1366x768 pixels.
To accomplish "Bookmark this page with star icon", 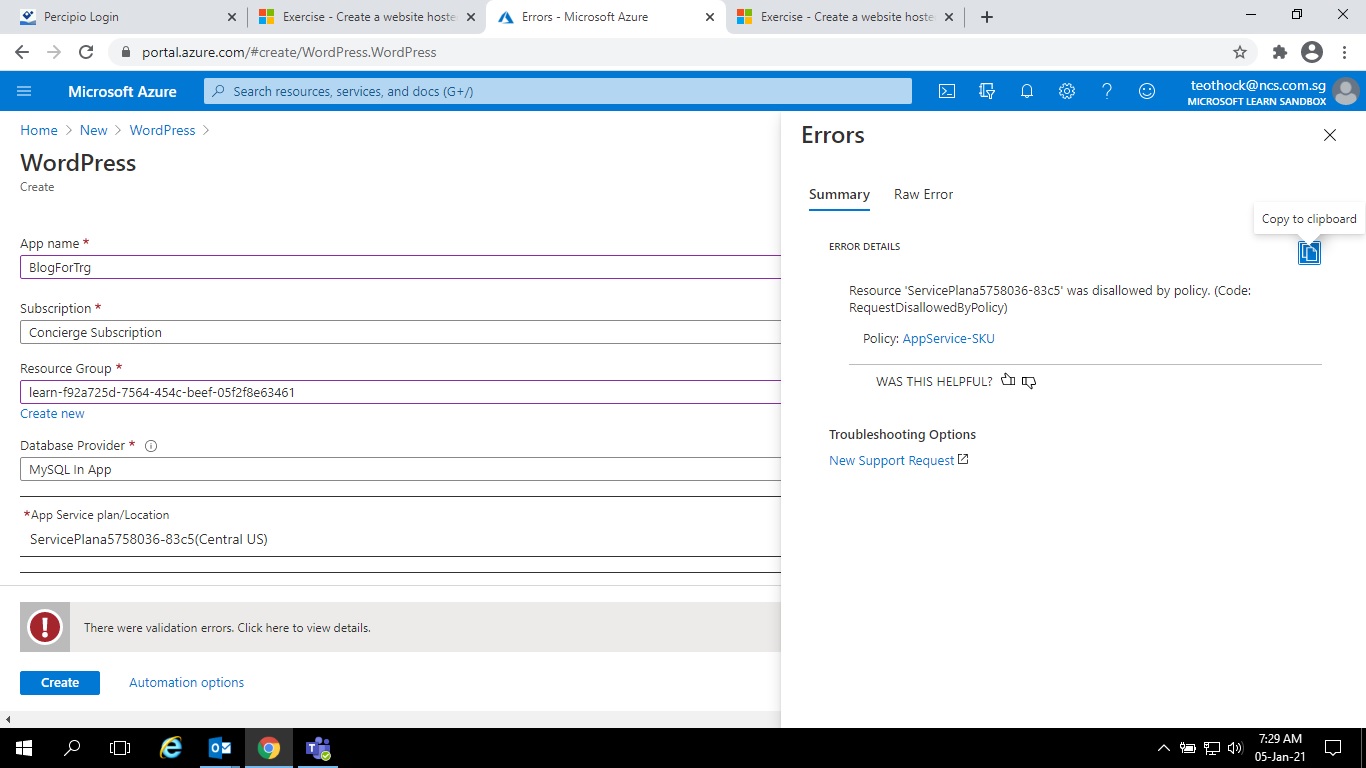I will click(x=1240, y=52).
